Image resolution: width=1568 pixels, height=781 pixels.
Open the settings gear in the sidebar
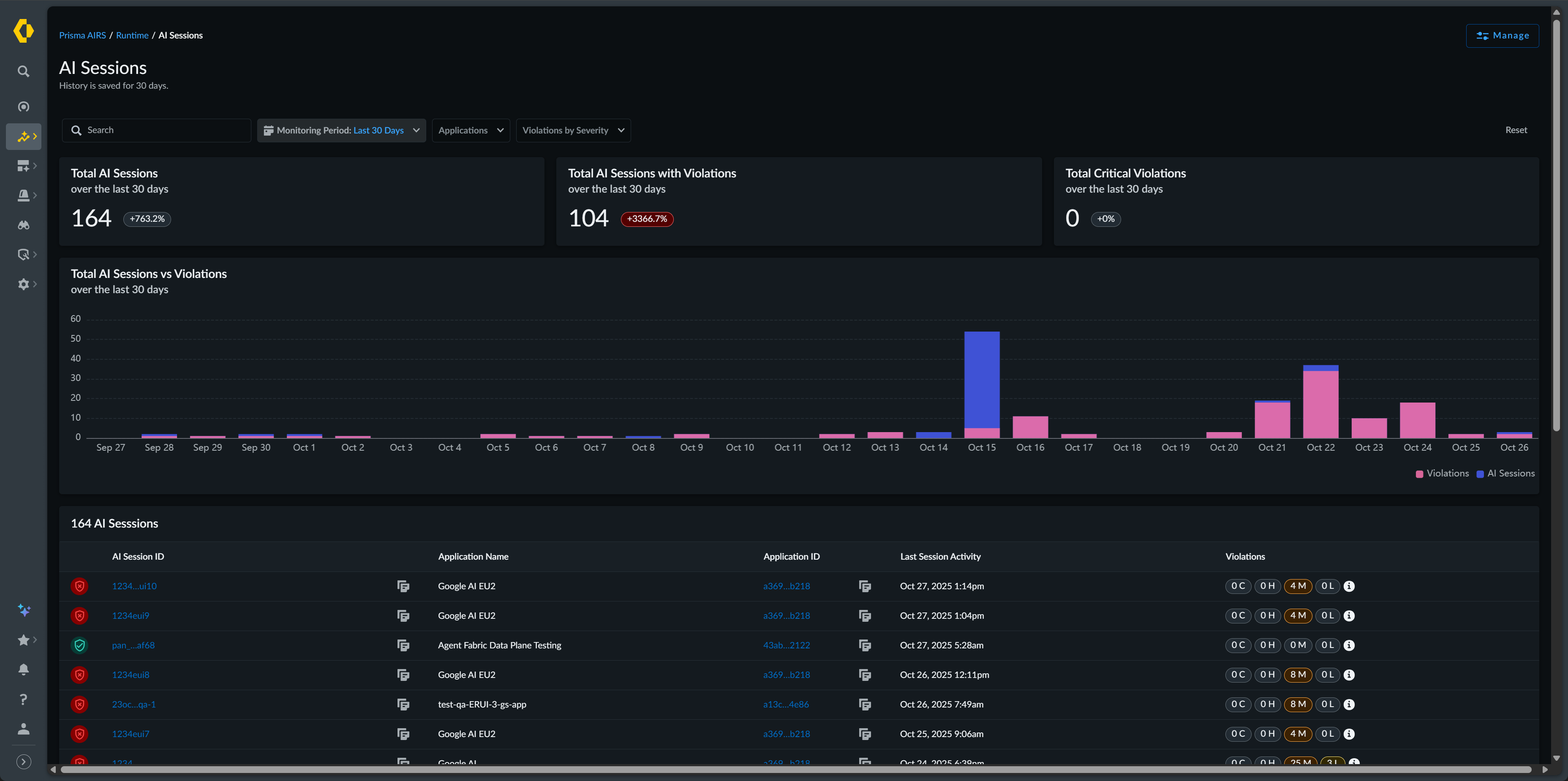pyautogui.click(x=23, y=284)
